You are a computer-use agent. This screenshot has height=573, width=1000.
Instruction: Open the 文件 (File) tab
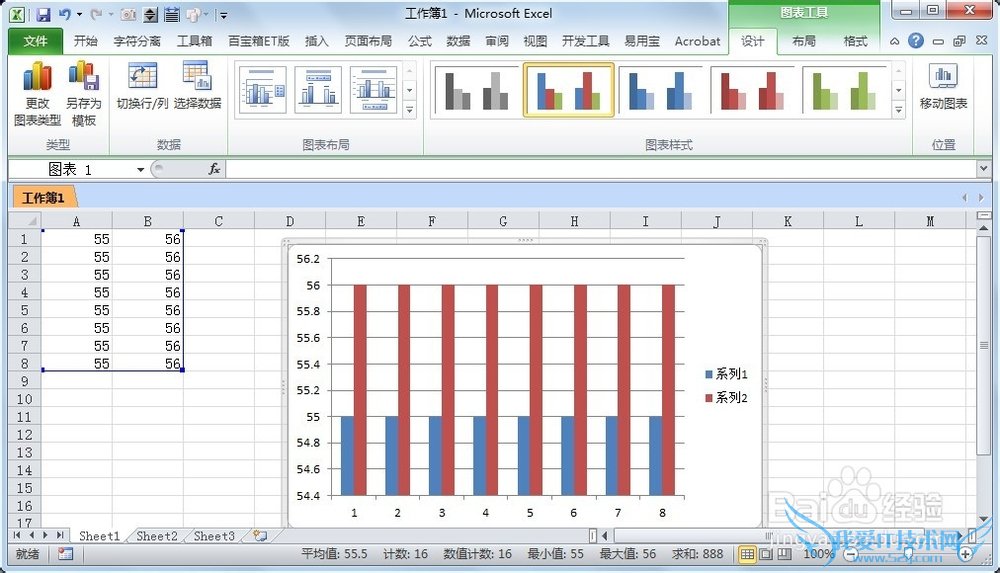coord(35,41)
